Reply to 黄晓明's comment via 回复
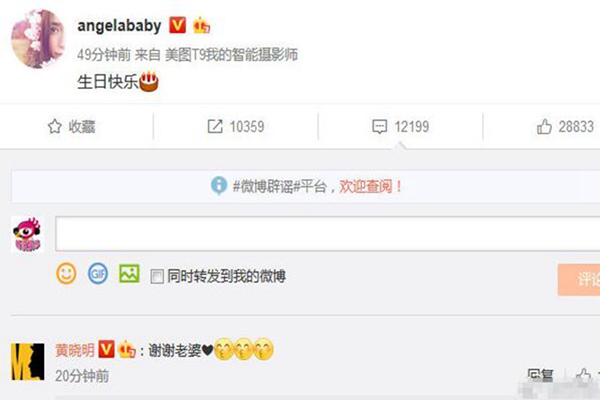The image size is (600, 400). click(x=540, y=375)
